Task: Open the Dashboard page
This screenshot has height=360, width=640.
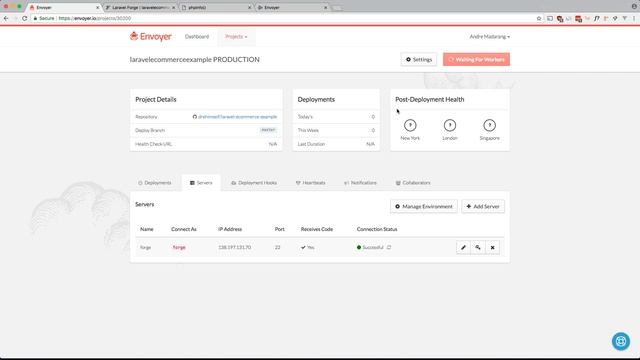Action: [x=197, y=36]
